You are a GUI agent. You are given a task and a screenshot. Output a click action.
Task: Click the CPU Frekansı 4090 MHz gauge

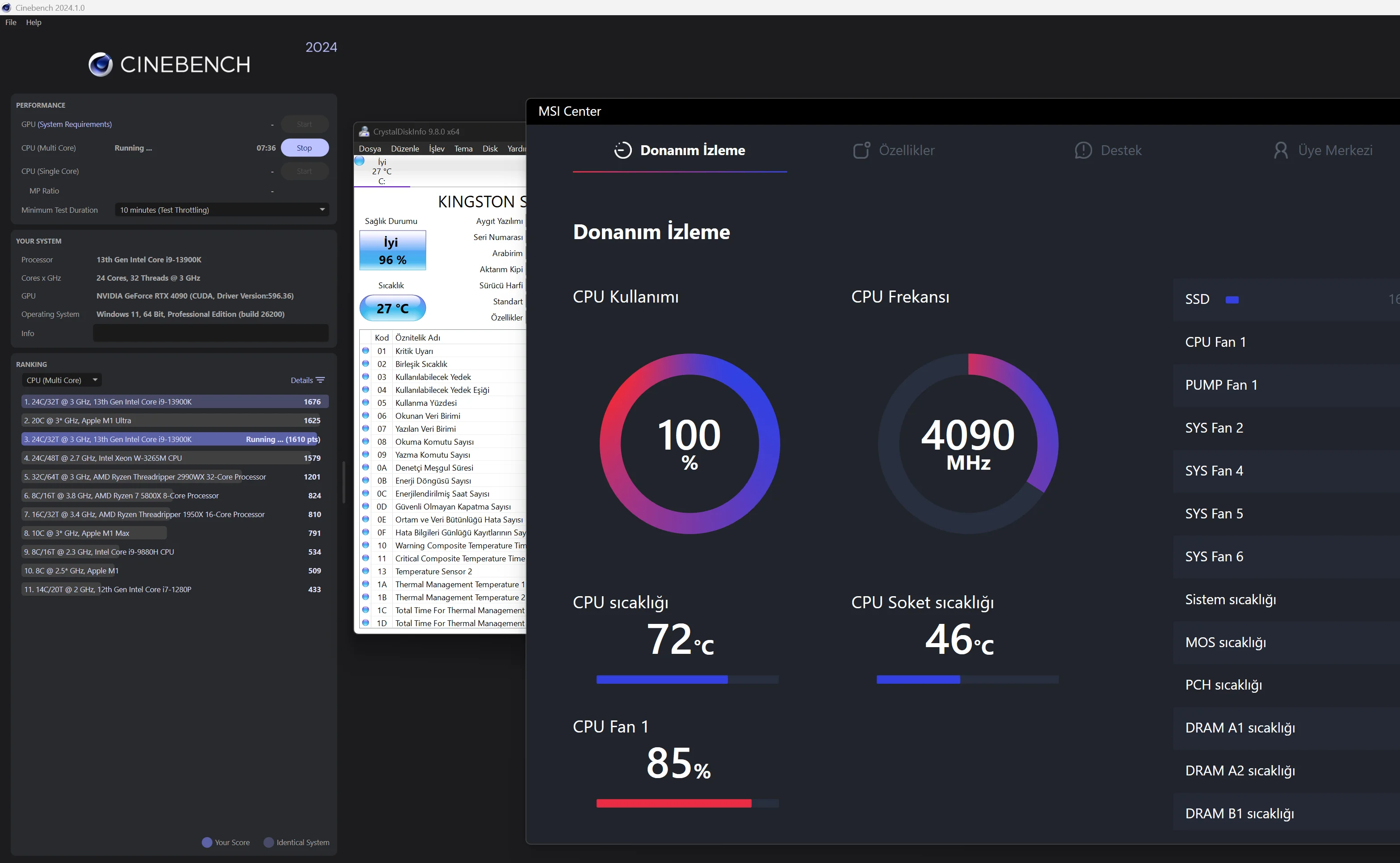click(x=968, y=443)
